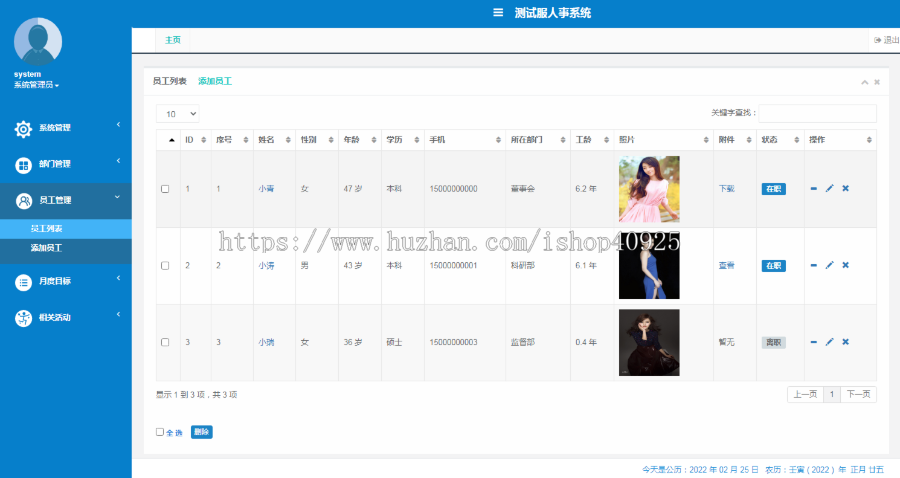
Task: Edit 小娟 with the pencil icon
Action: (x=829, y=342)
